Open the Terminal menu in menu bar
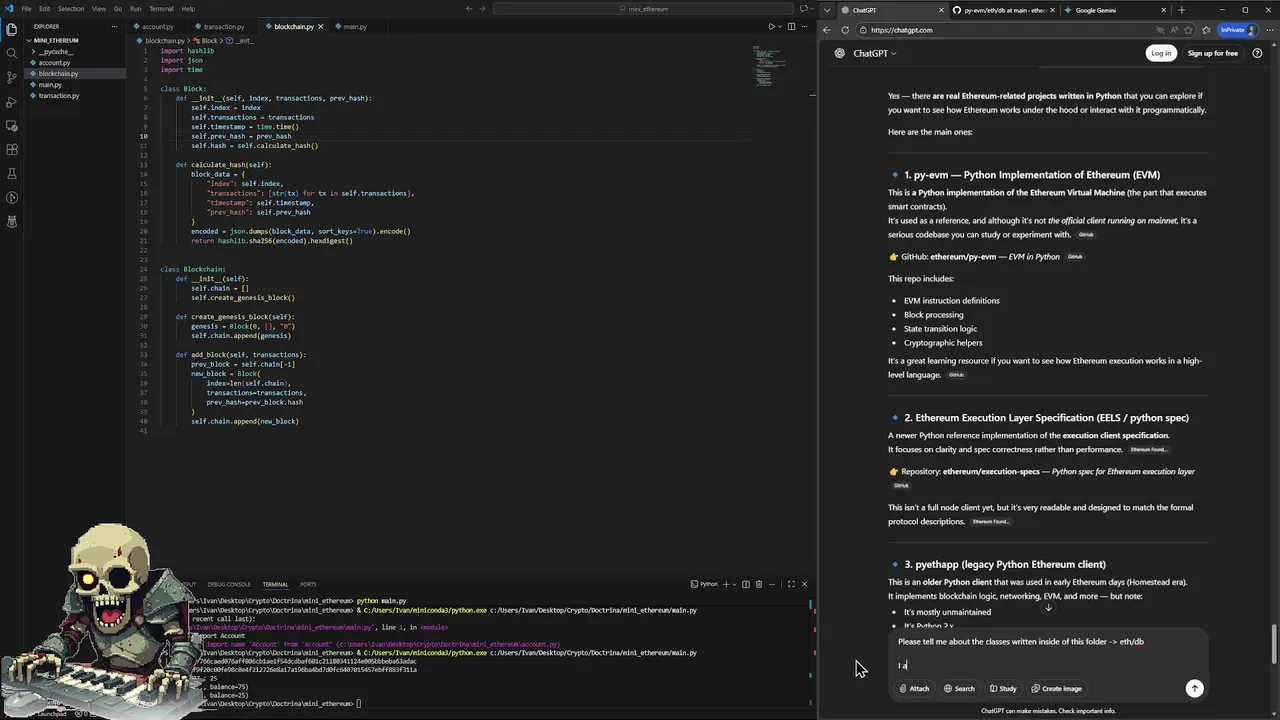This screenshot has height=720, width=1280. tap(161, 9)
